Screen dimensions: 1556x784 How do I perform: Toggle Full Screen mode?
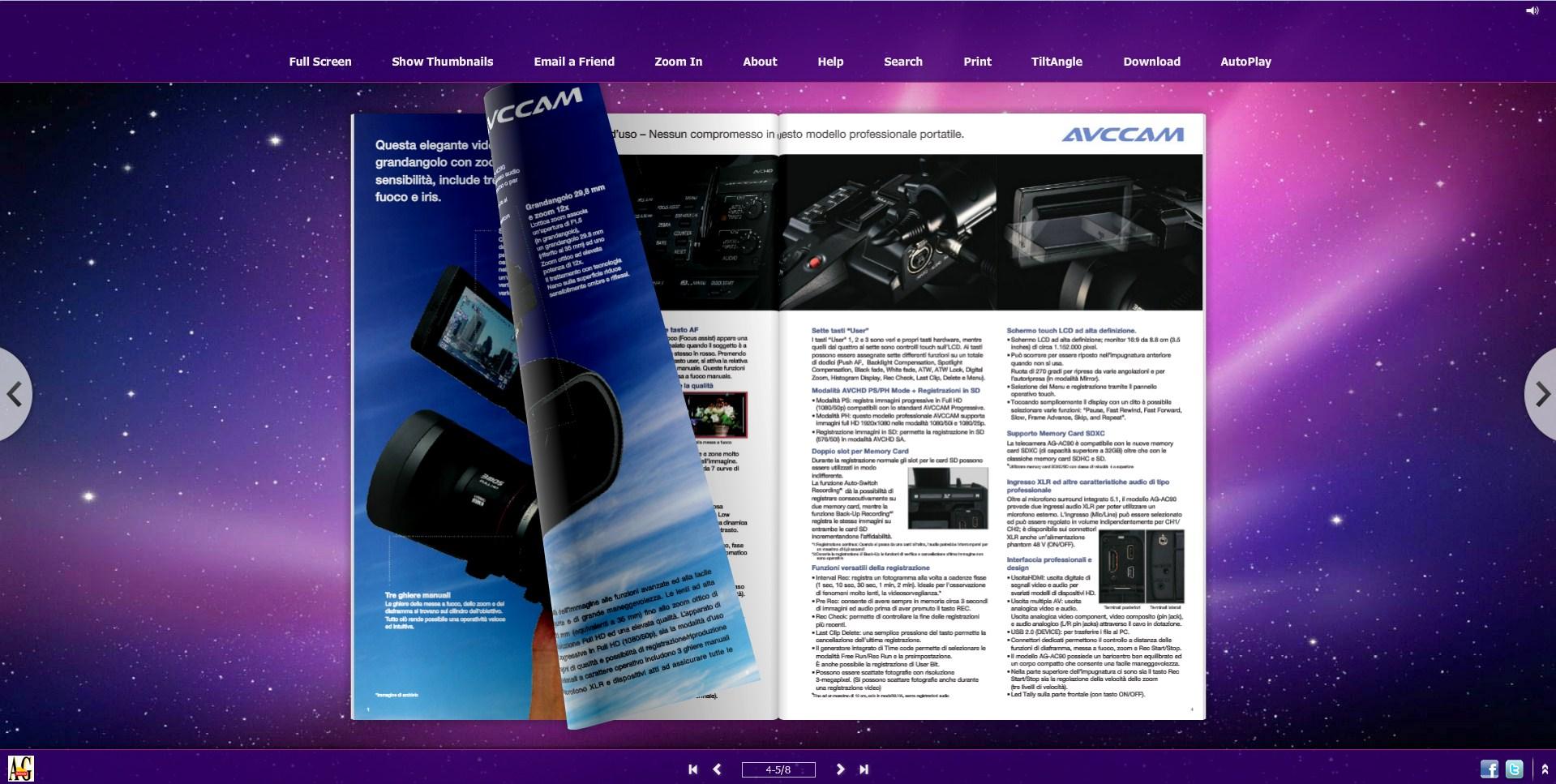pos(320,62)
